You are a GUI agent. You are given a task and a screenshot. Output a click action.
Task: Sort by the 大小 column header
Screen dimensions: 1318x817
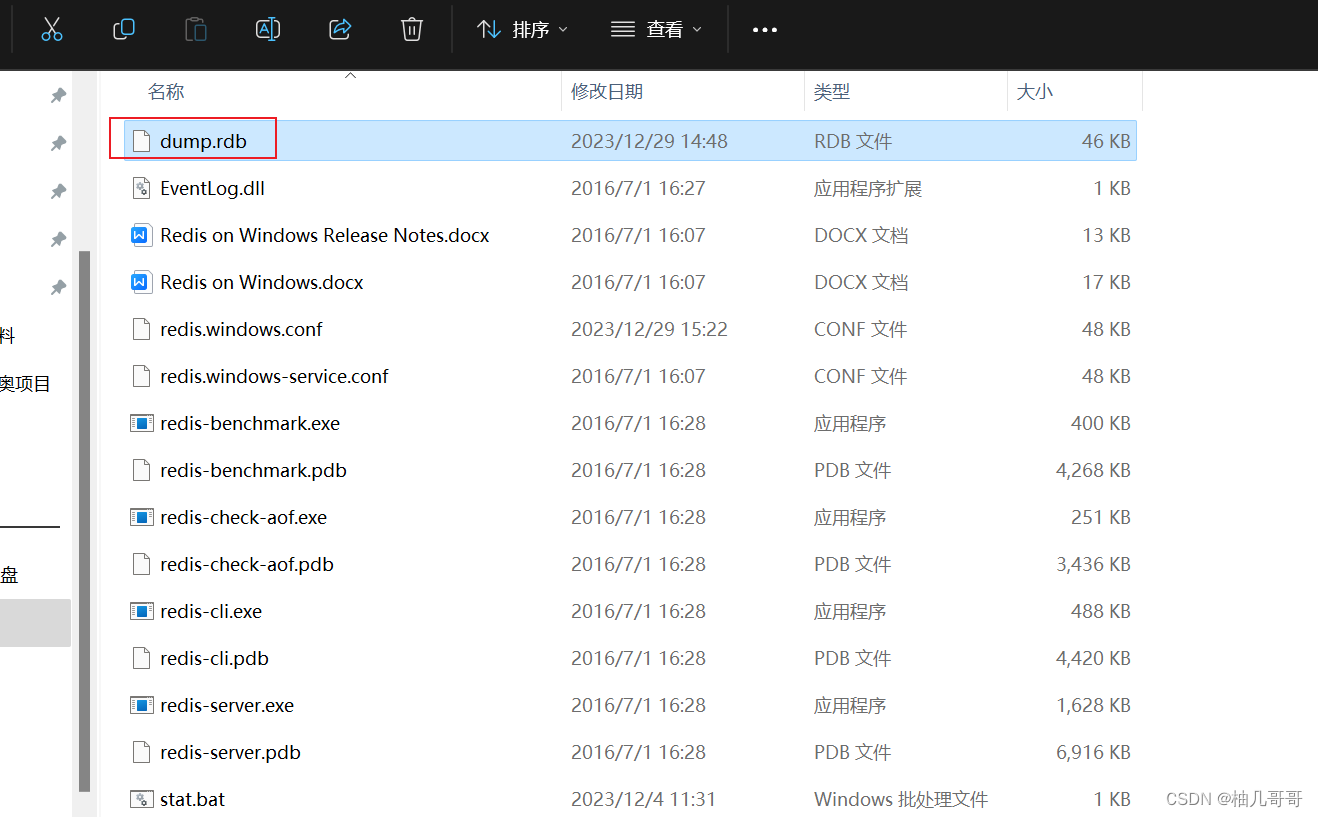[1035, 92]
